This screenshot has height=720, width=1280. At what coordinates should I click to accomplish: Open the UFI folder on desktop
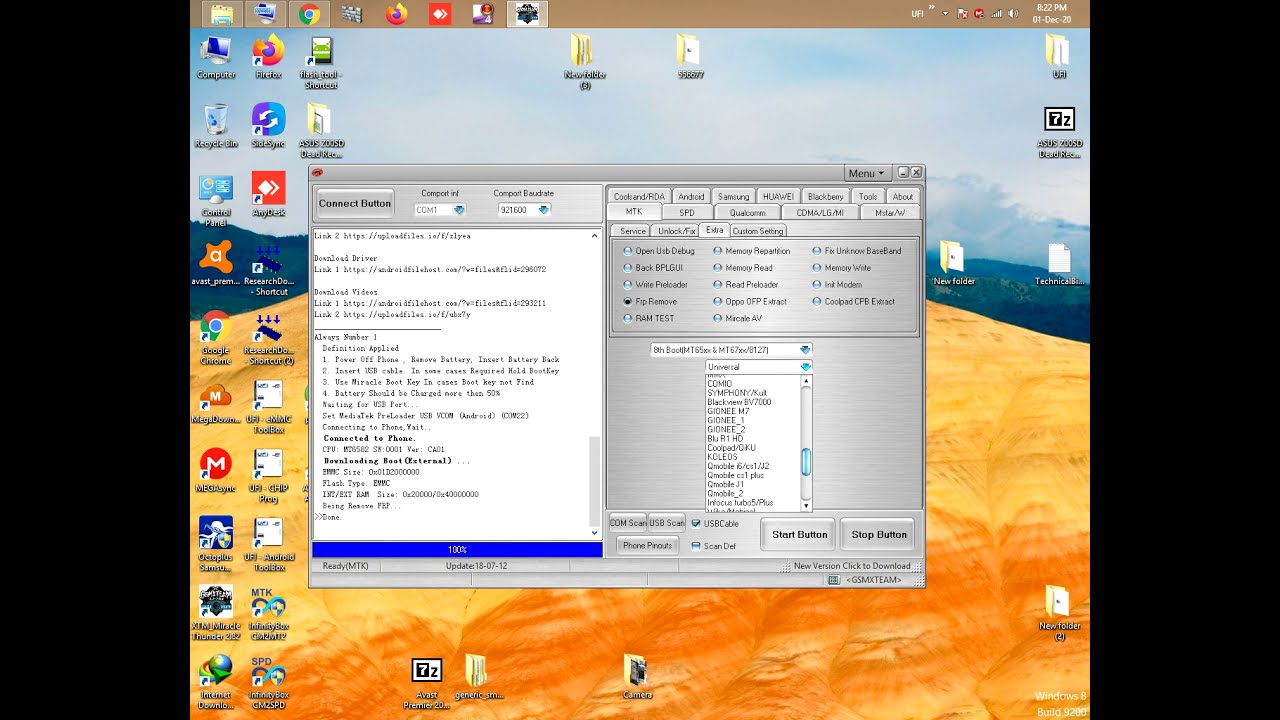pos(1059,57)
